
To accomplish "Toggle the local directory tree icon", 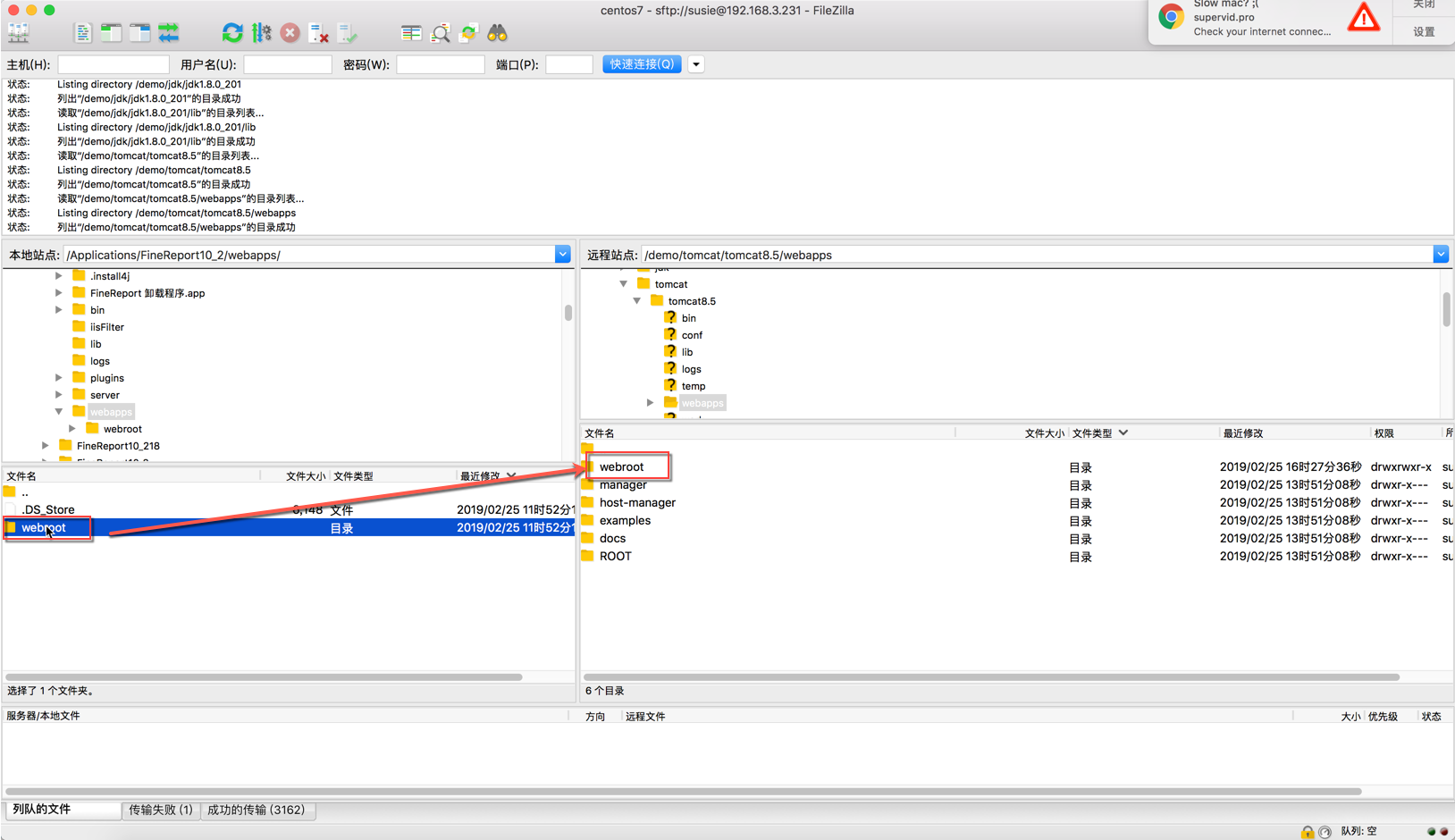I will [x=111, y=34].
